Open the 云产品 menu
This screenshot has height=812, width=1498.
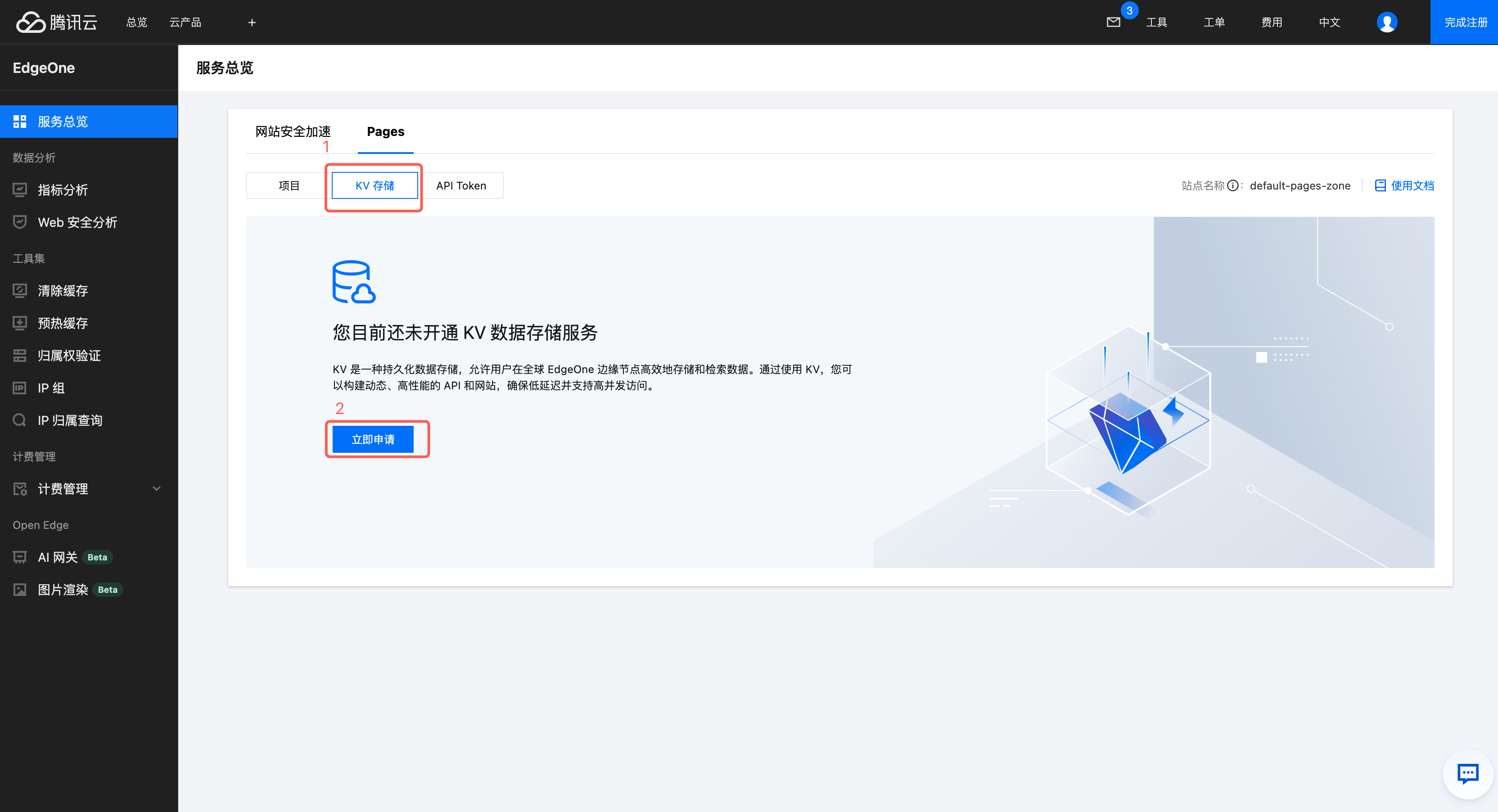(185, 22)
